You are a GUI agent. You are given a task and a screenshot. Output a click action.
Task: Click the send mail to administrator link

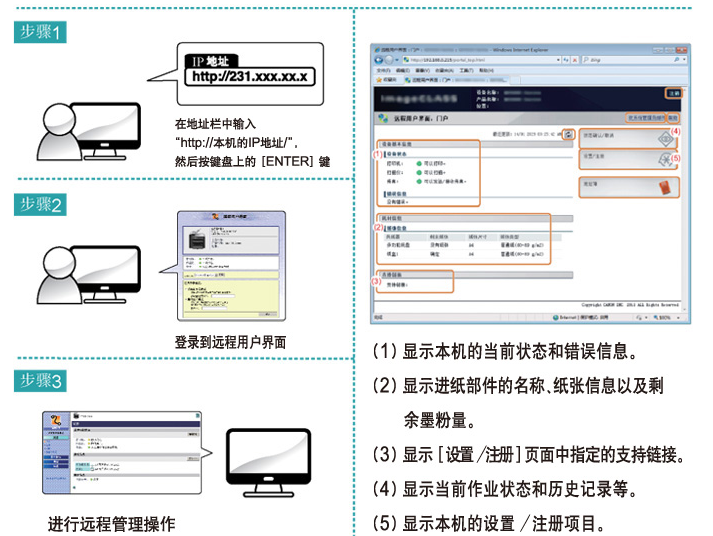click(x=645, y=118)
